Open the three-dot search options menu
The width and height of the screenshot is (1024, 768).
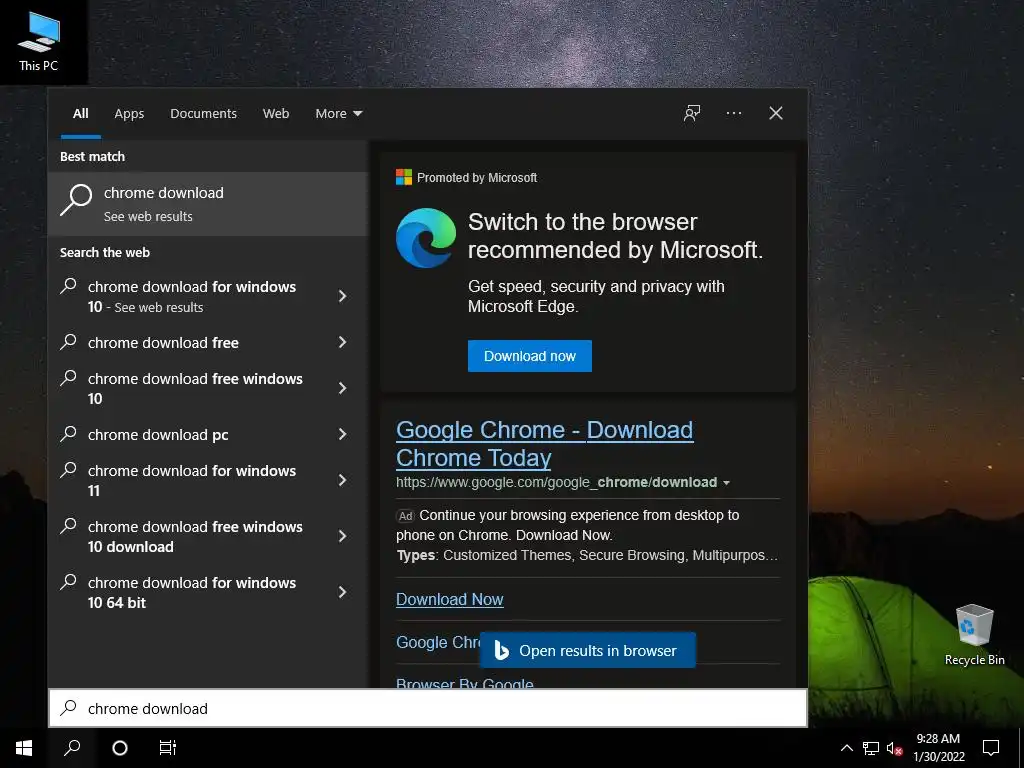733,113
